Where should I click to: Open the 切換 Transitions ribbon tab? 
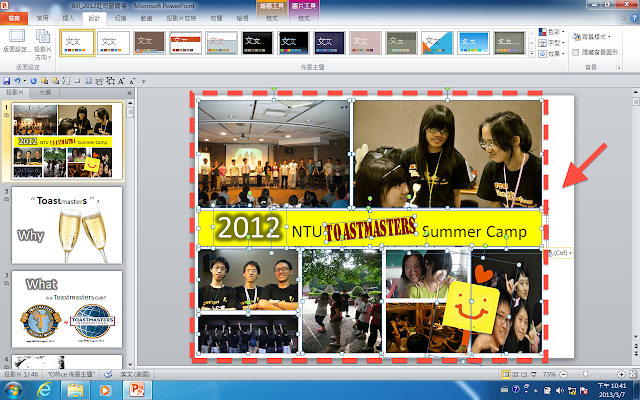pyautogui.click(x=120, y=18)
